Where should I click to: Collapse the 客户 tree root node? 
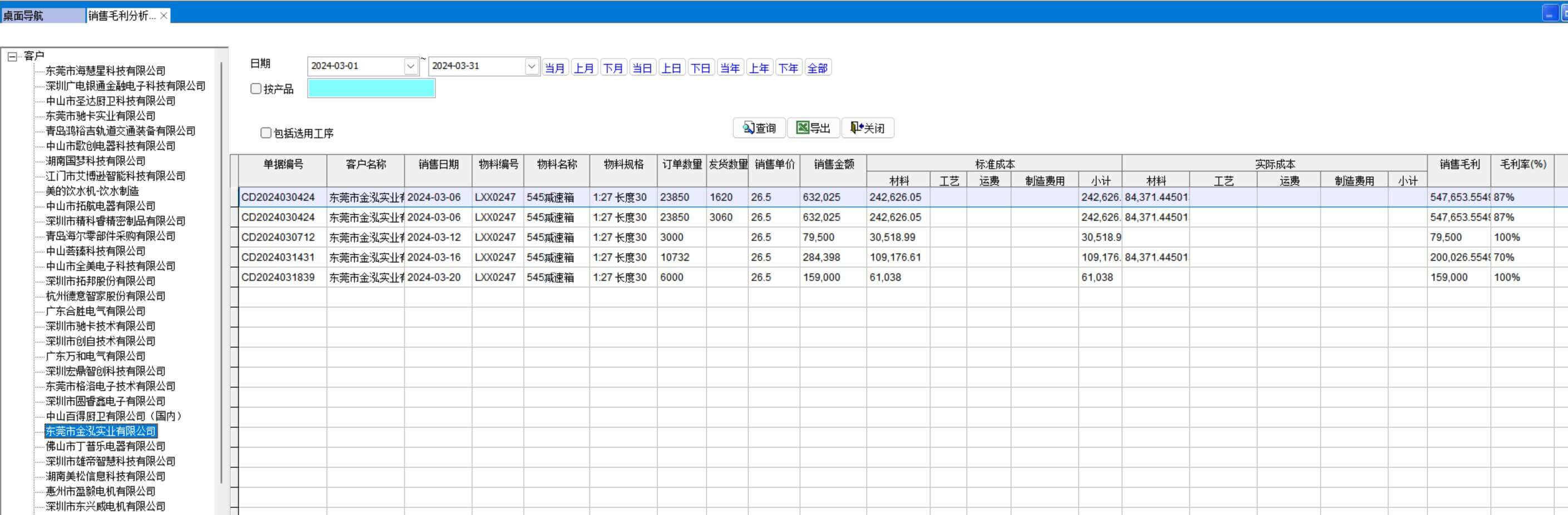click(12, 57)
